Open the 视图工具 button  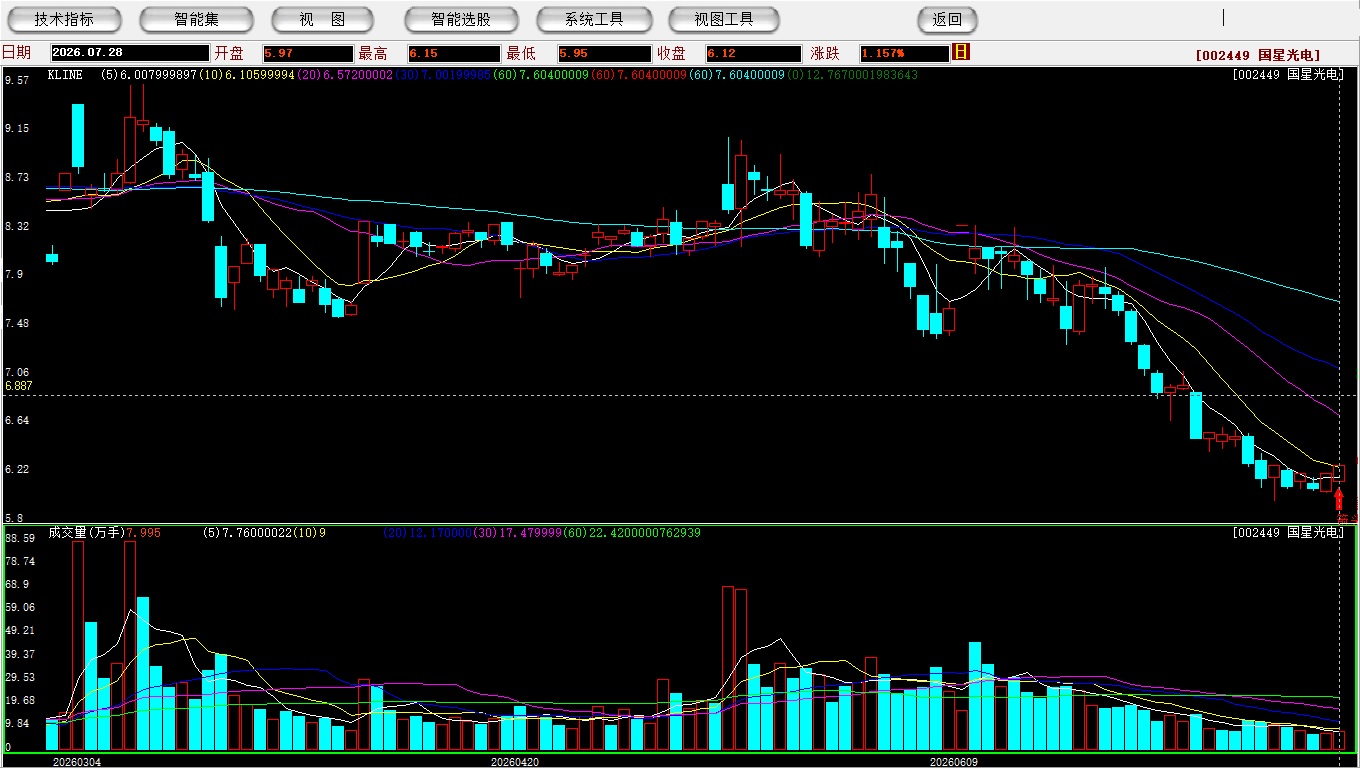tap(725, 19)
